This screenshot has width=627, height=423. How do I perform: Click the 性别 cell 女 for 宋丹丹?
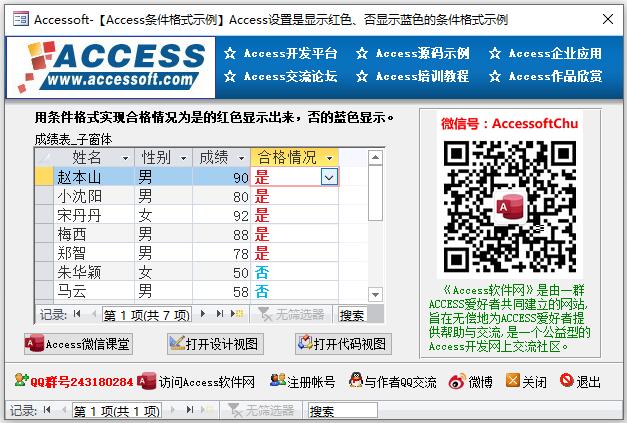tap(164, 215)
